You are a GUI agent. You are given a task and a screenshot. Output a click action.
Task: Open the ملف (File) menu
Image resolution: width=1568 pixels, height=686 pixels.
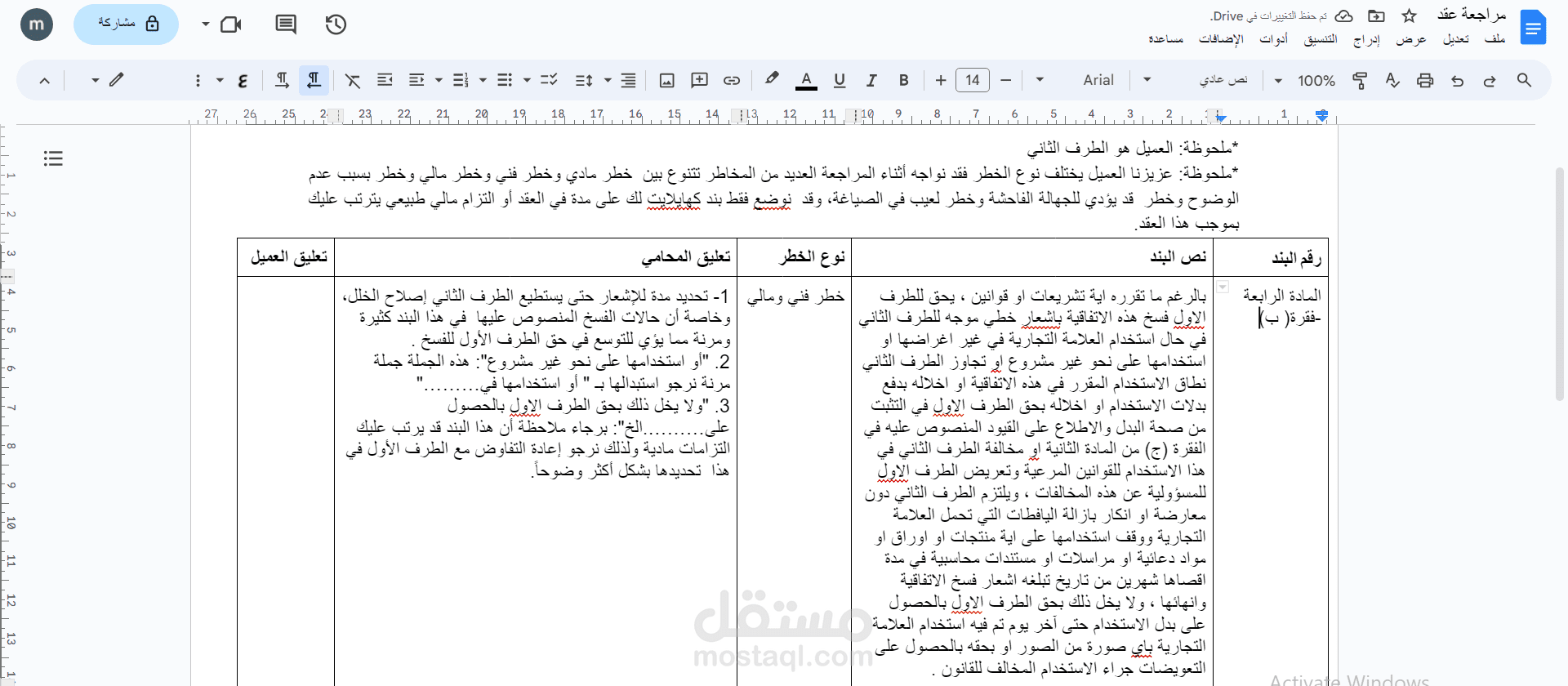(x=1494, y=38)
